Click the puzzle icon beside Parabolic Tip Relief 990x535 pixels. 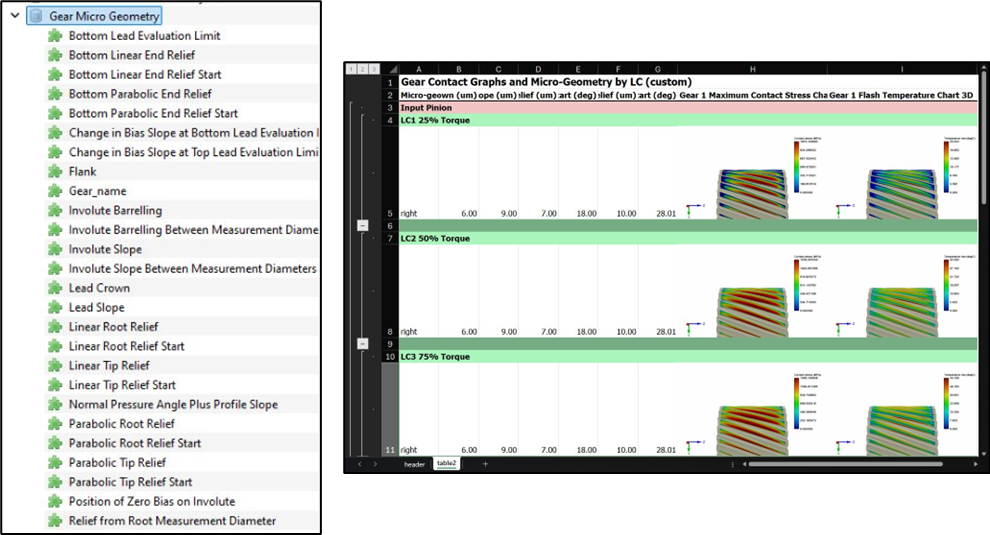[55, 463]
